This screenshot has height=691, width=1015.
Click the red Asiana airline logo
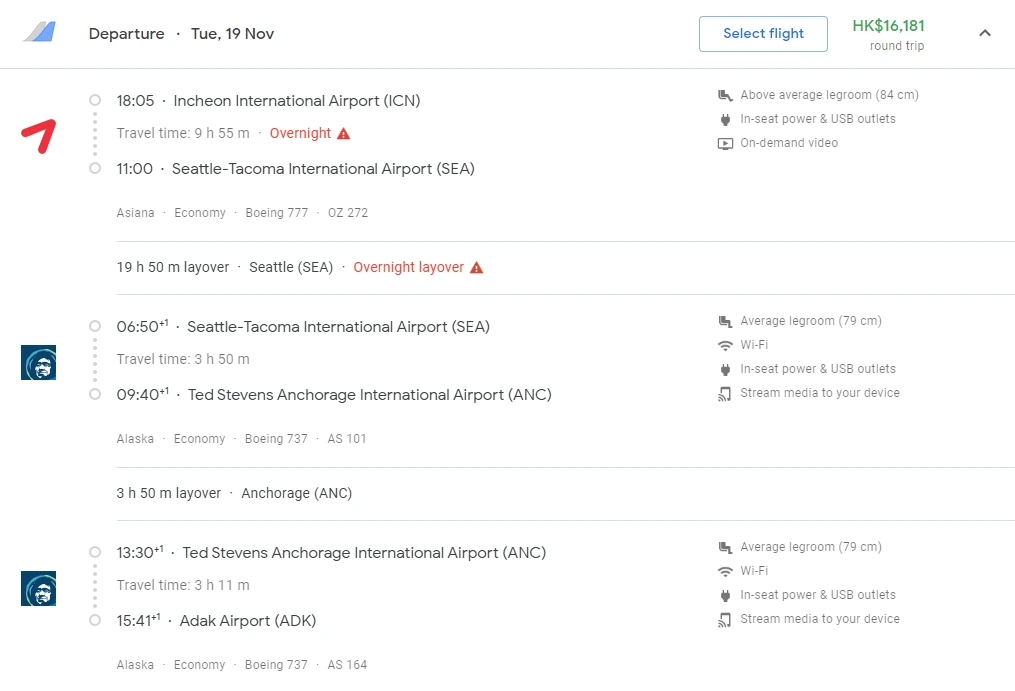(x=39, y=136)
